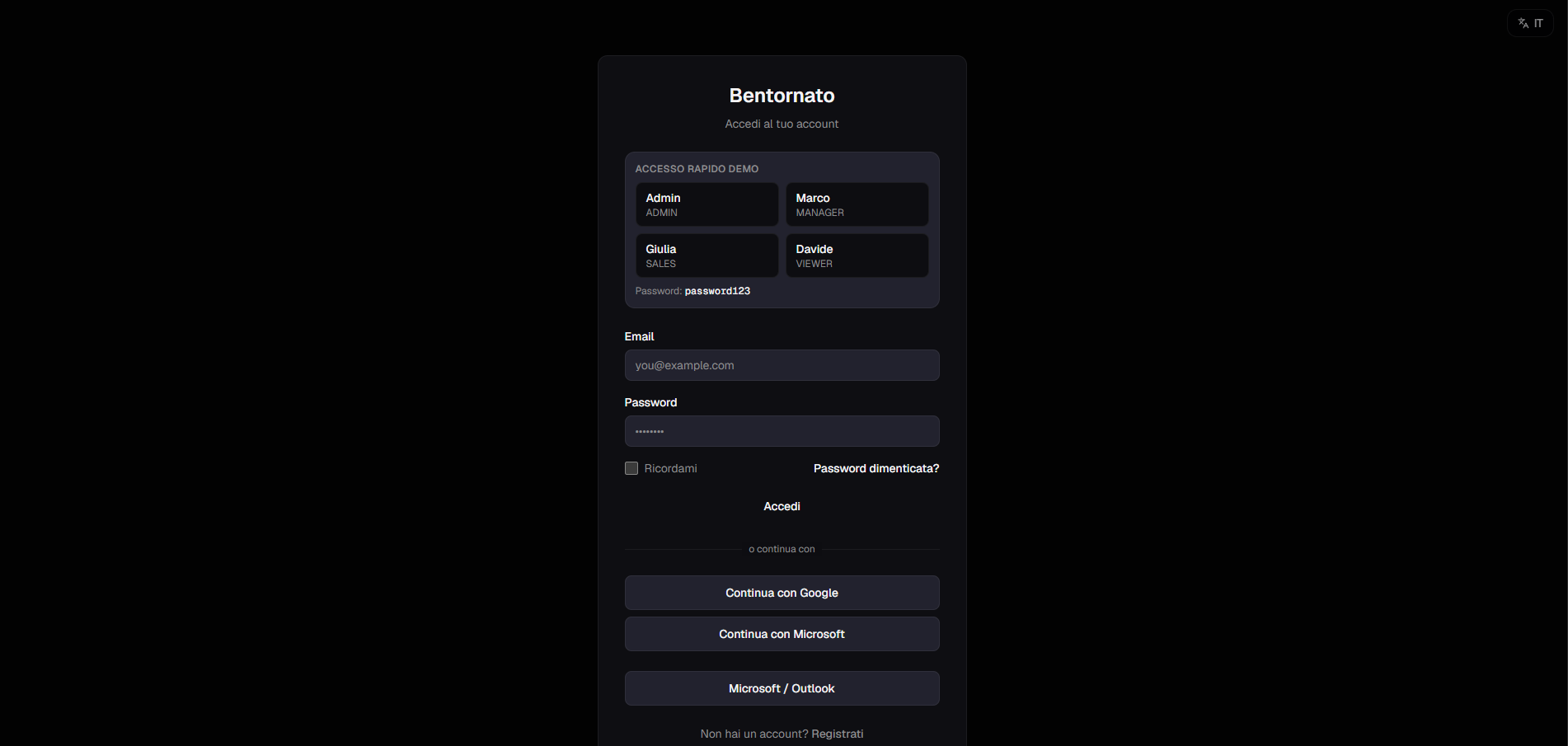Open the IT language switcher
Screen dimensions: 1568x746
pos(1530,23)
